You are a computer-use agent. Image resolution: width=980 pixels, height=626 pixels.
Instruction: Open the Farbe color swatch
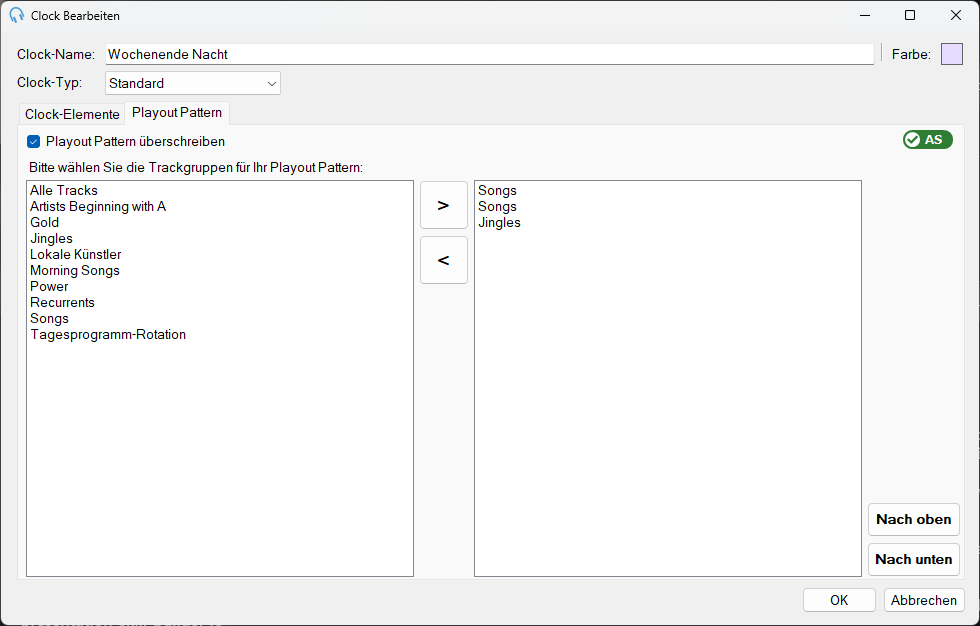952,54
